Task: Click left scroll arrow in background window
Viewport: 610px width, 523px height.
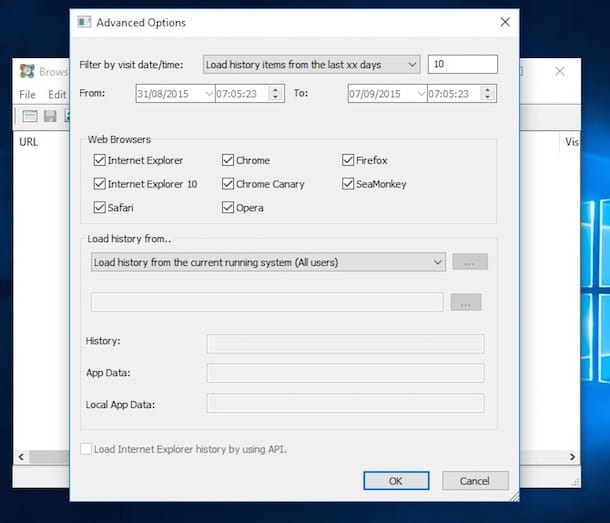Action: click(21, 457)
